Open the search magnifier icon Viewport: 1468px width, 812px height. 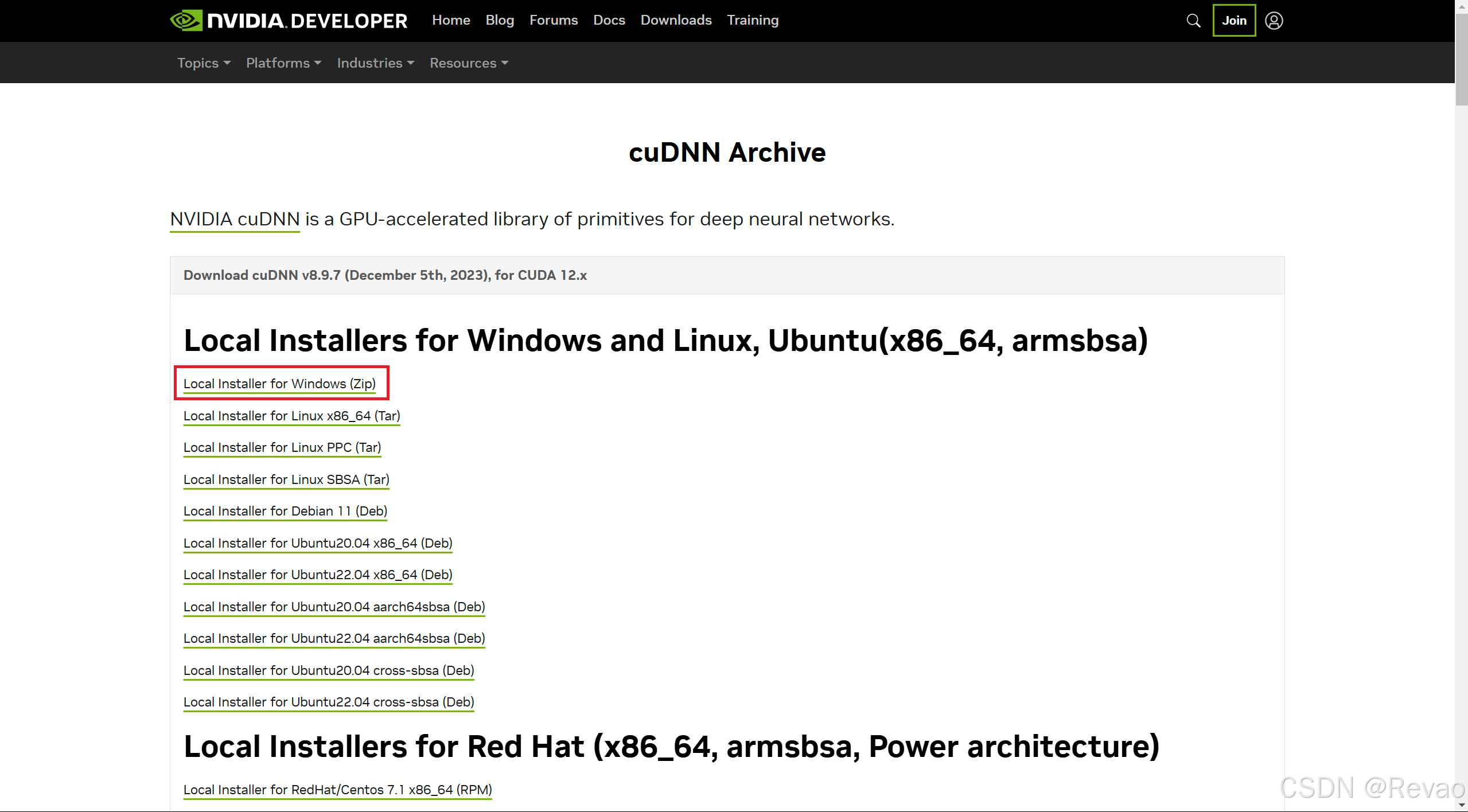(1193, 21)
